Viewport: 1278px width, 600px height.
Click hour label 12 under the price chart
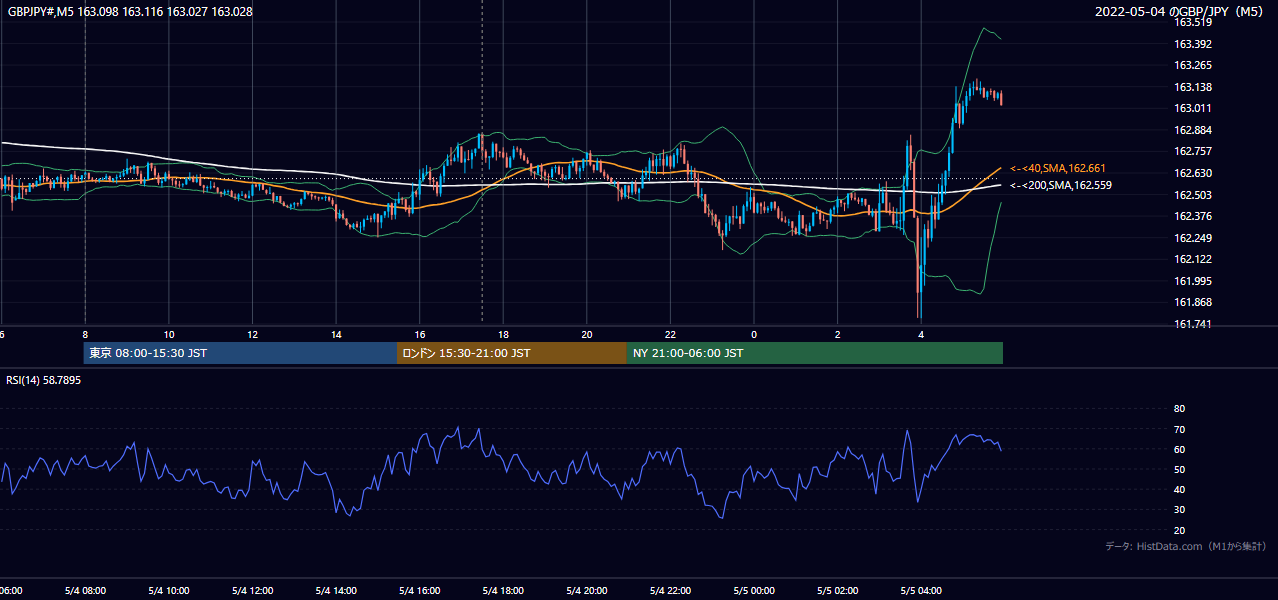(253, 335)
